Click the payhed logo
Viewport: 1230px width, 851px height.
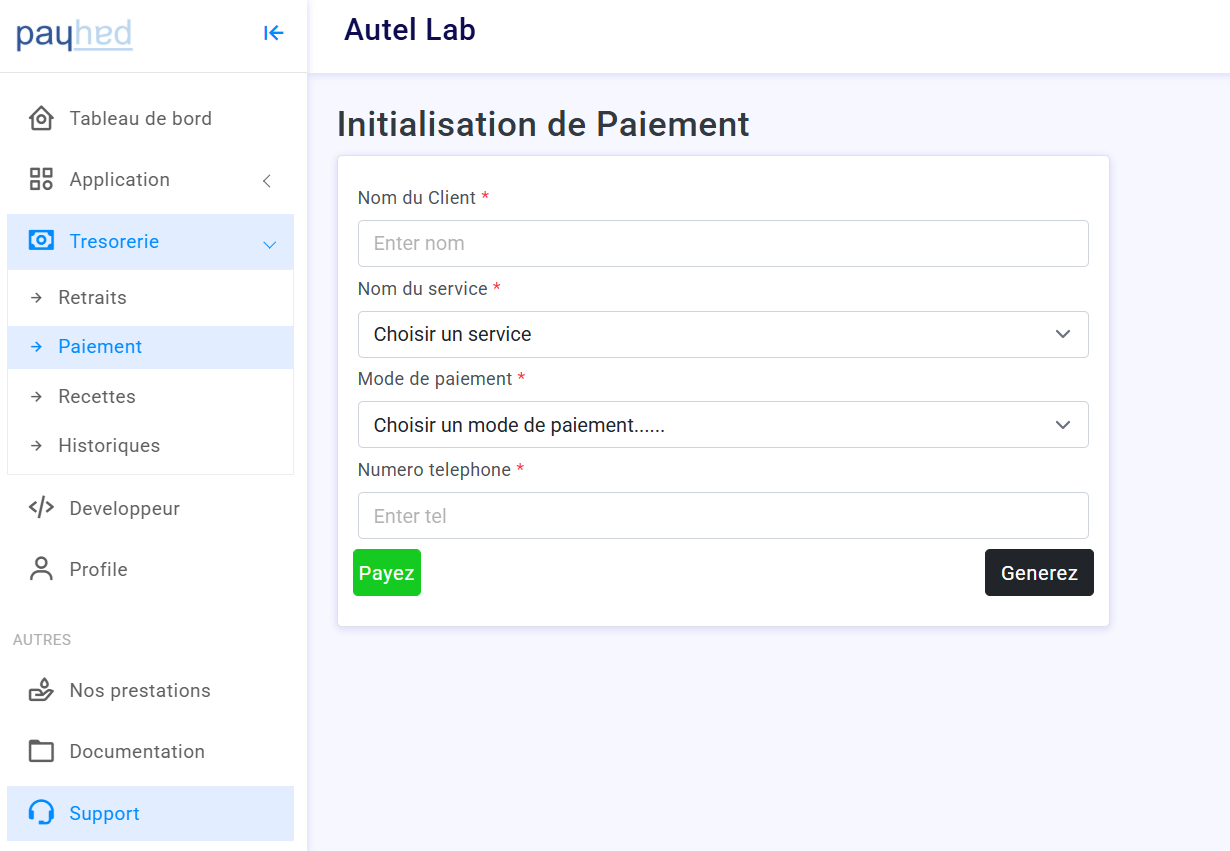74,33
